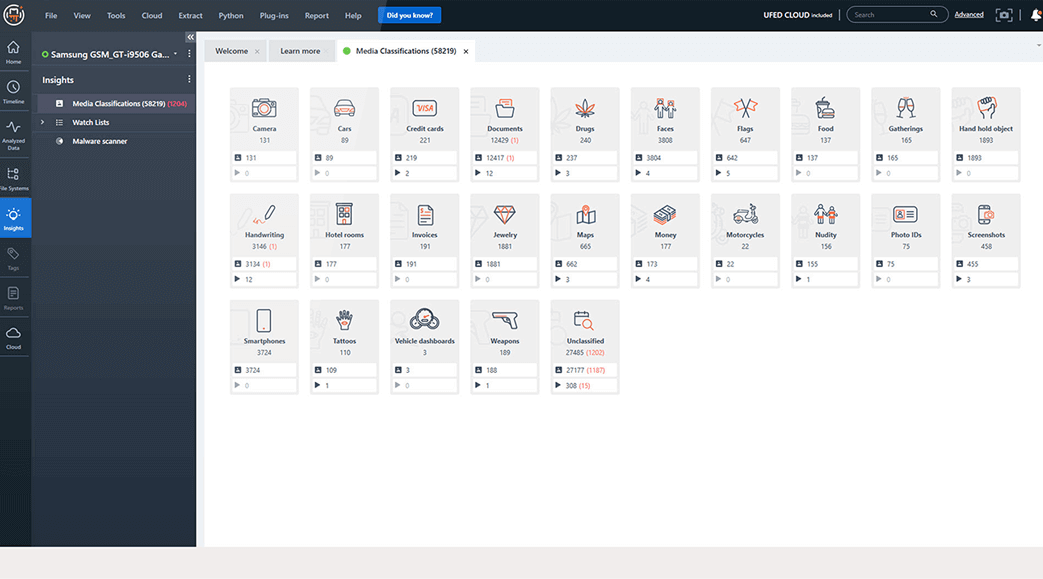This screenshot has width=1043, height=579.
Task: Open the Timeline sidebar view
Action: [13, 92]
